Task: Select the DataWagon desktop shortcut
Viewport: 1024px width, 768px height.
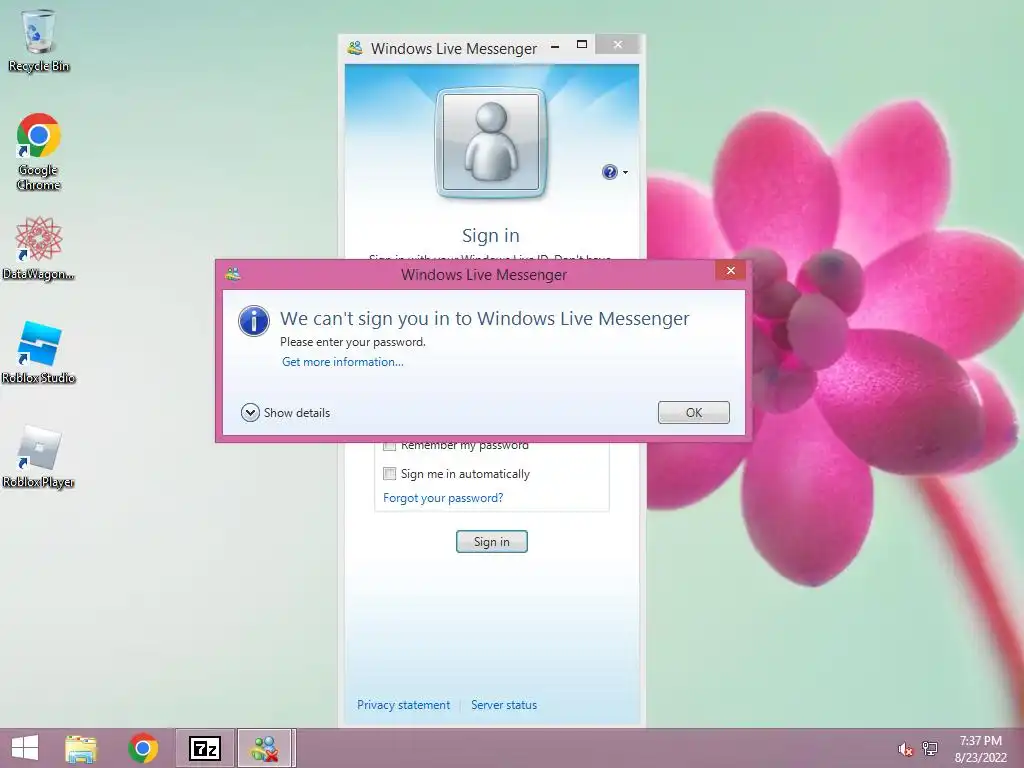Action: [39, 248]
